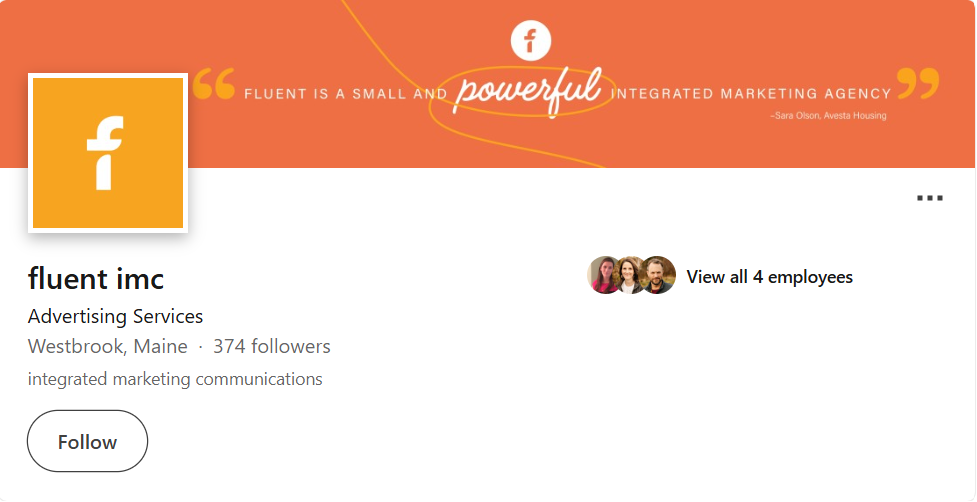Click the white f letter inside company logo
The image size is (977, 502).
point(104,152)
